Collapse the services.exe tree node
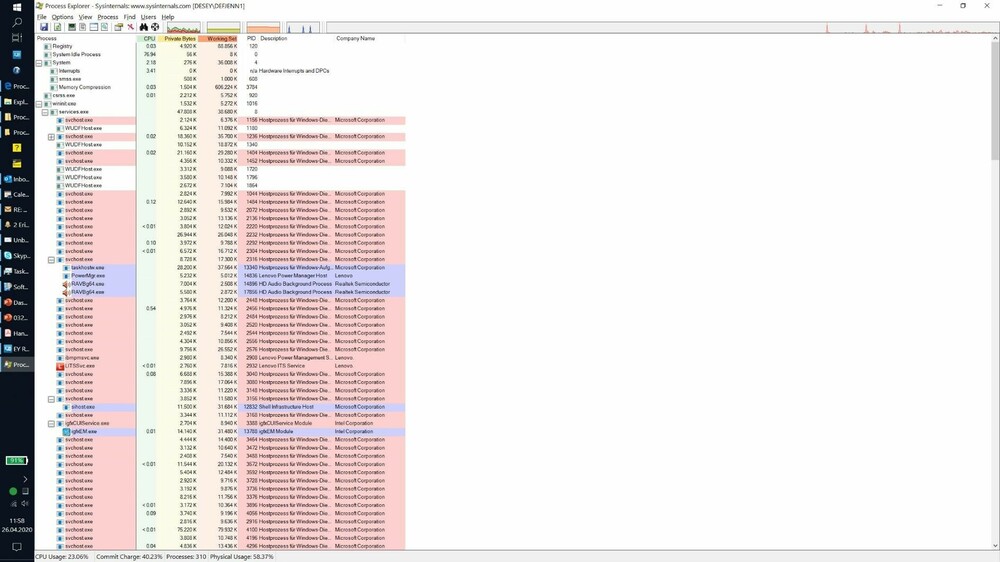Viewport: 1000px width, 562px height. [46, 112]
